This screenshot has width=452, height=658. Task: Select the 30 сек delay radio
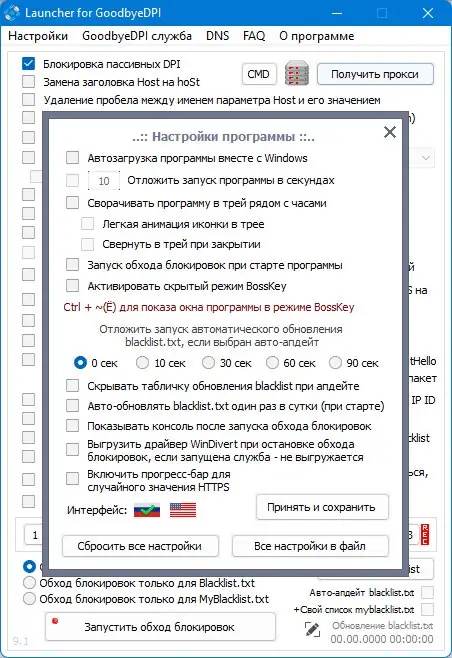(x=208, y=363)
